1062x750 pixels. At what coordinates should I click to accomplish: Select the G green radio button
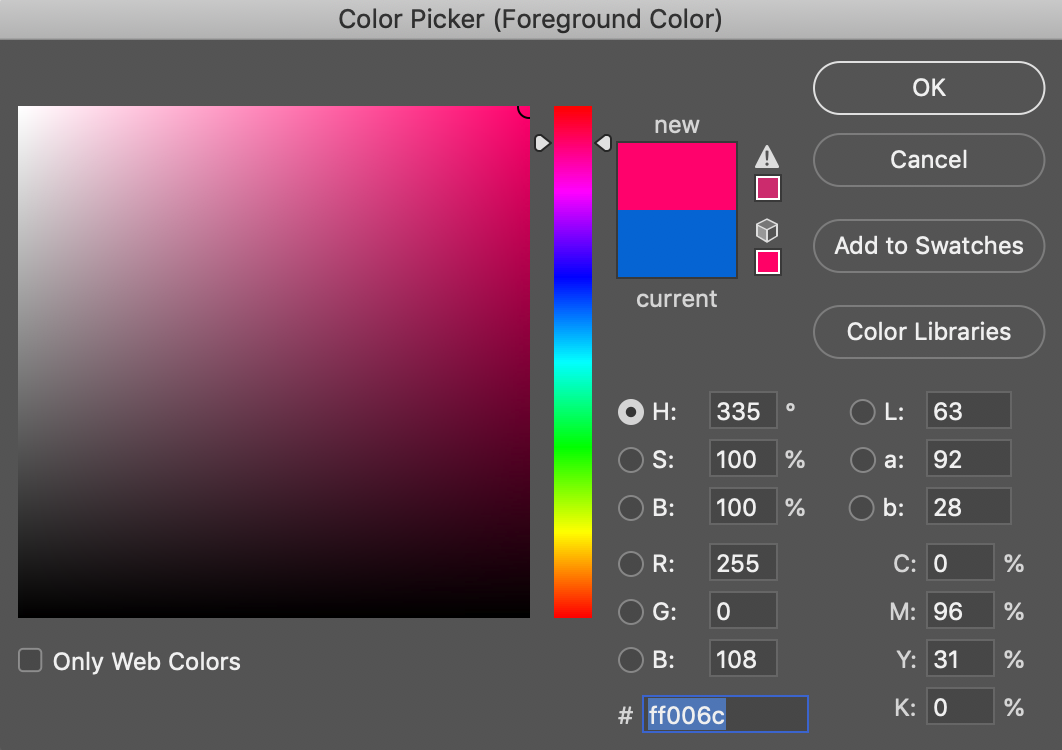pyautogui.click(x=631, y=611)
